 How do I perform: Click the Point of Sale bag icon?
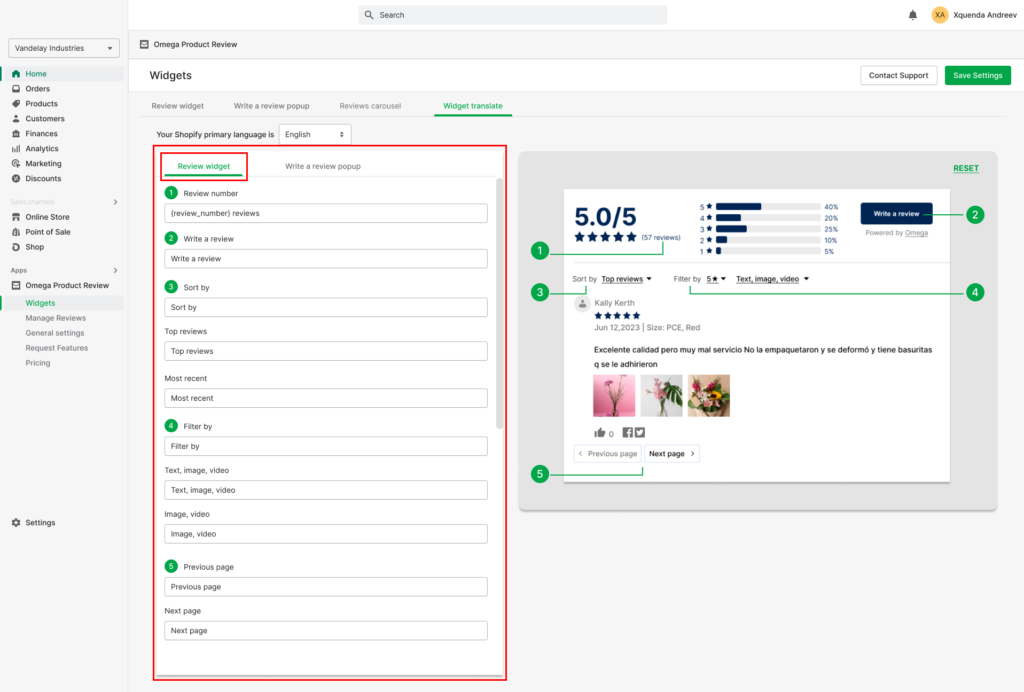16,232
